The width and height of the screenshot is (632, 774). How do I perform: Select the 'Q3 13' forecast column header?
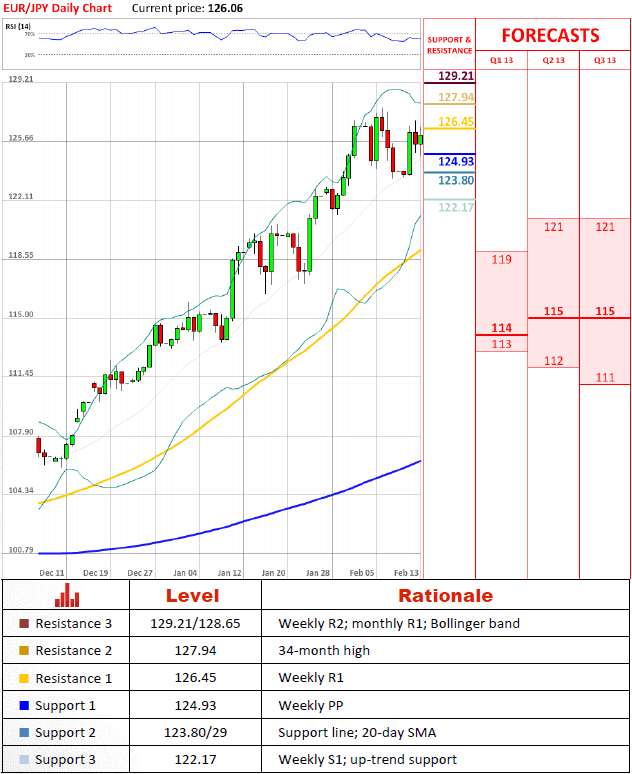(605, 60)
